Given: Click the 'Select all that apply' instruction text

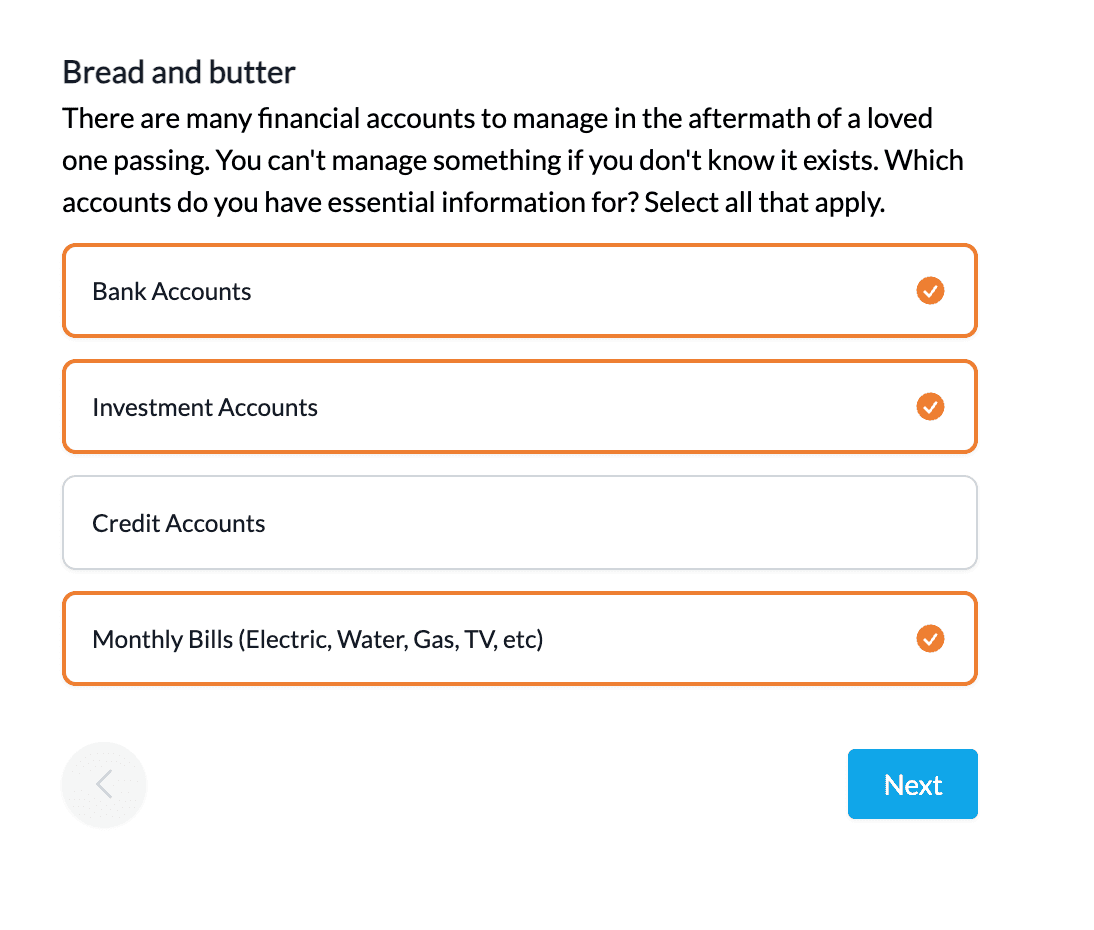Looking at the screenshot, I should click(x=765, y=203).
